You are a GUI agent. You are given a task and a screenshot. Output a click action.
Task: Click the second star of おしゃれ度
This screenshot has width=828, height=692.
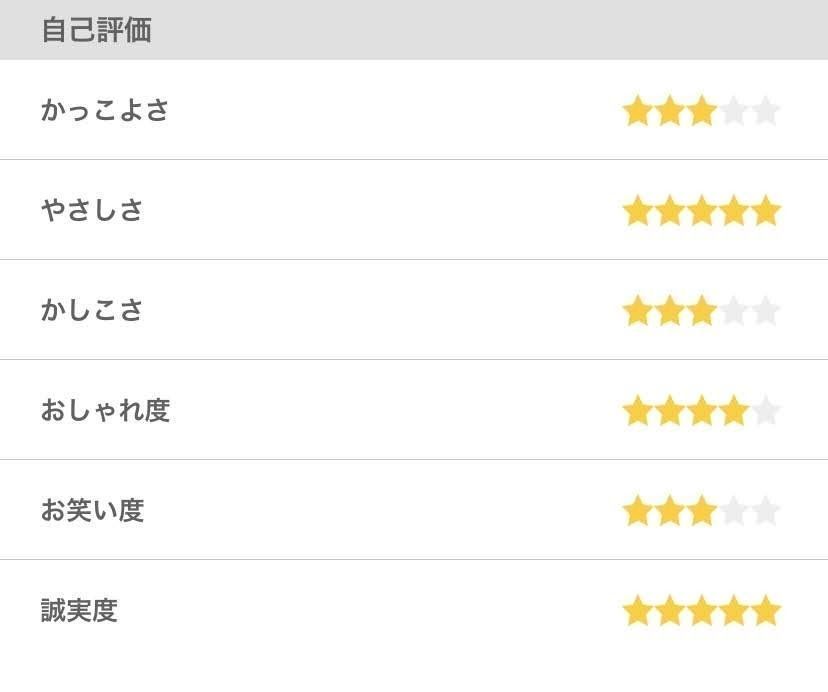click(x=669, y=411)
